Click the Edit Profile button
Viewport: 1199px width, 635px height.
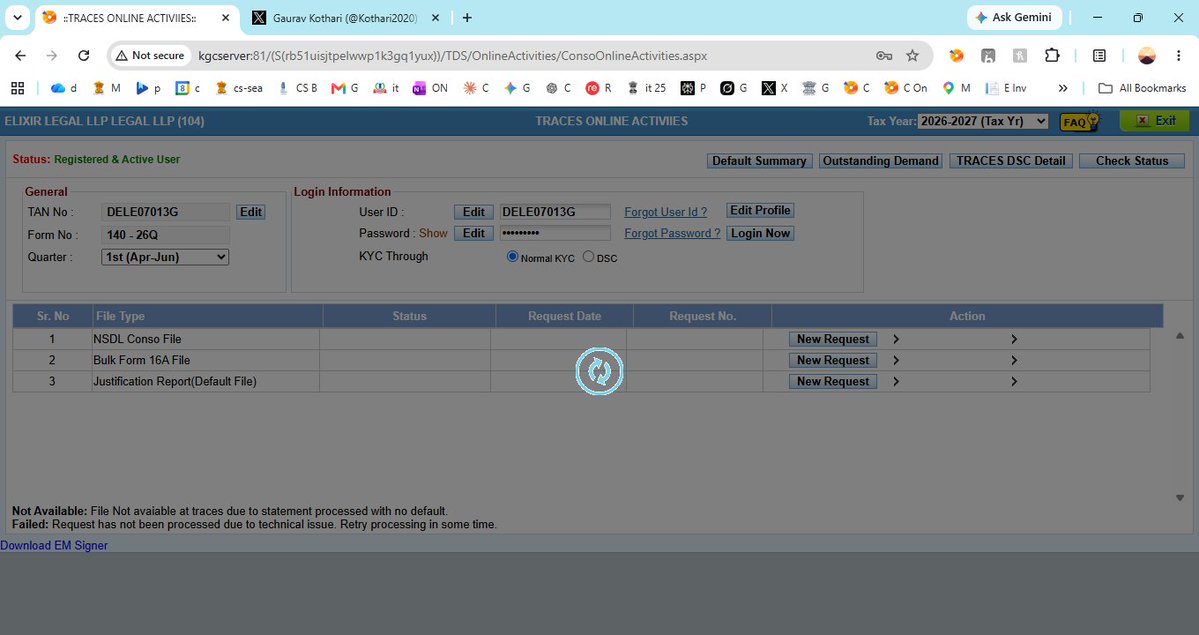click(760, 210)
